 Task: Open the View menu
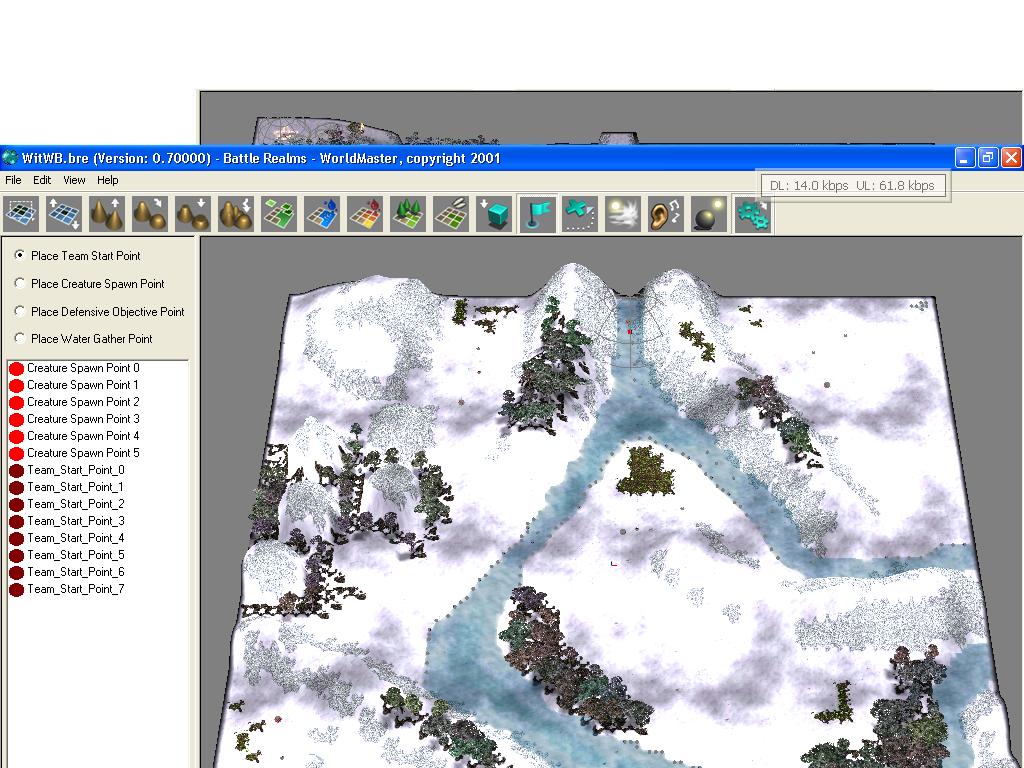[74, 180]
